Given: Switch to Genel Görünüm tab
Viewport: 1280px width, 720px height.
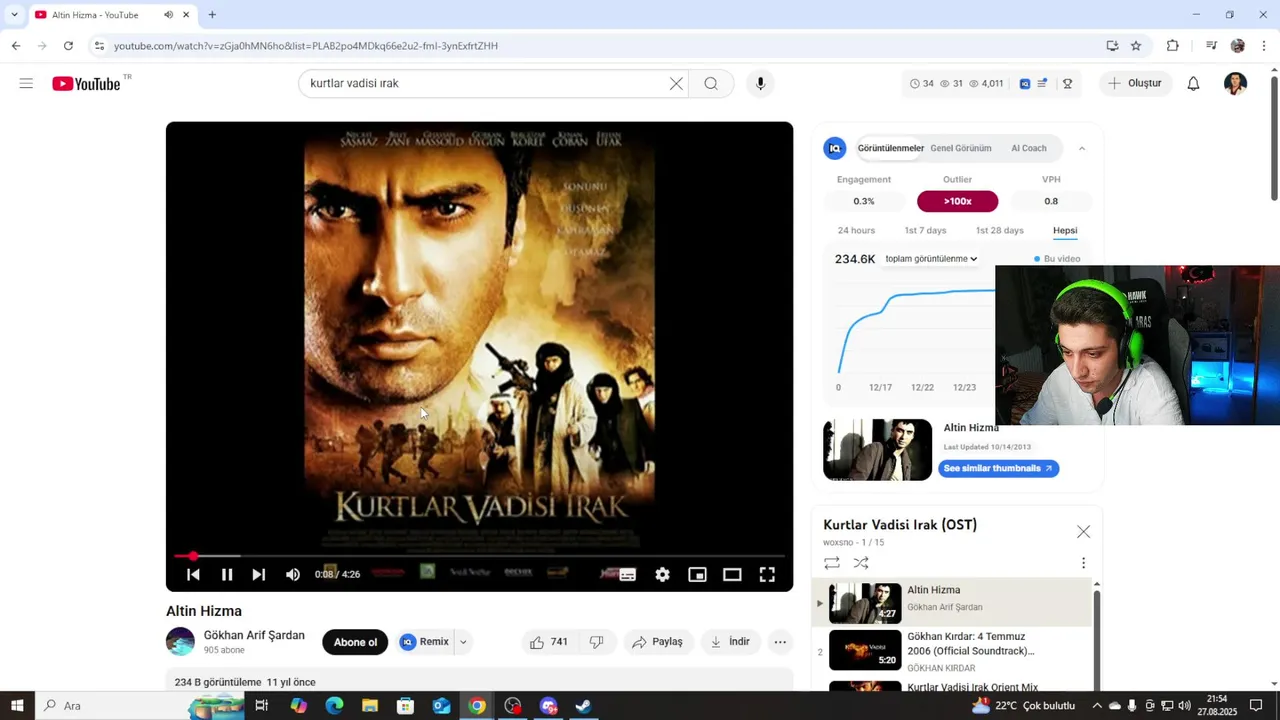Looking at the screenshot, I should click(x=961, y=148).
